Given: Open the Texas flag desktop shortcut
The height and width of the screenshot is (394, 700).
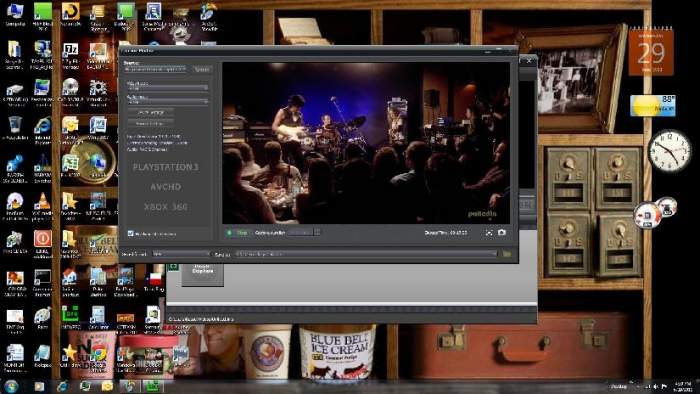Looking at the screenshot, I should (x=154, y=282).
